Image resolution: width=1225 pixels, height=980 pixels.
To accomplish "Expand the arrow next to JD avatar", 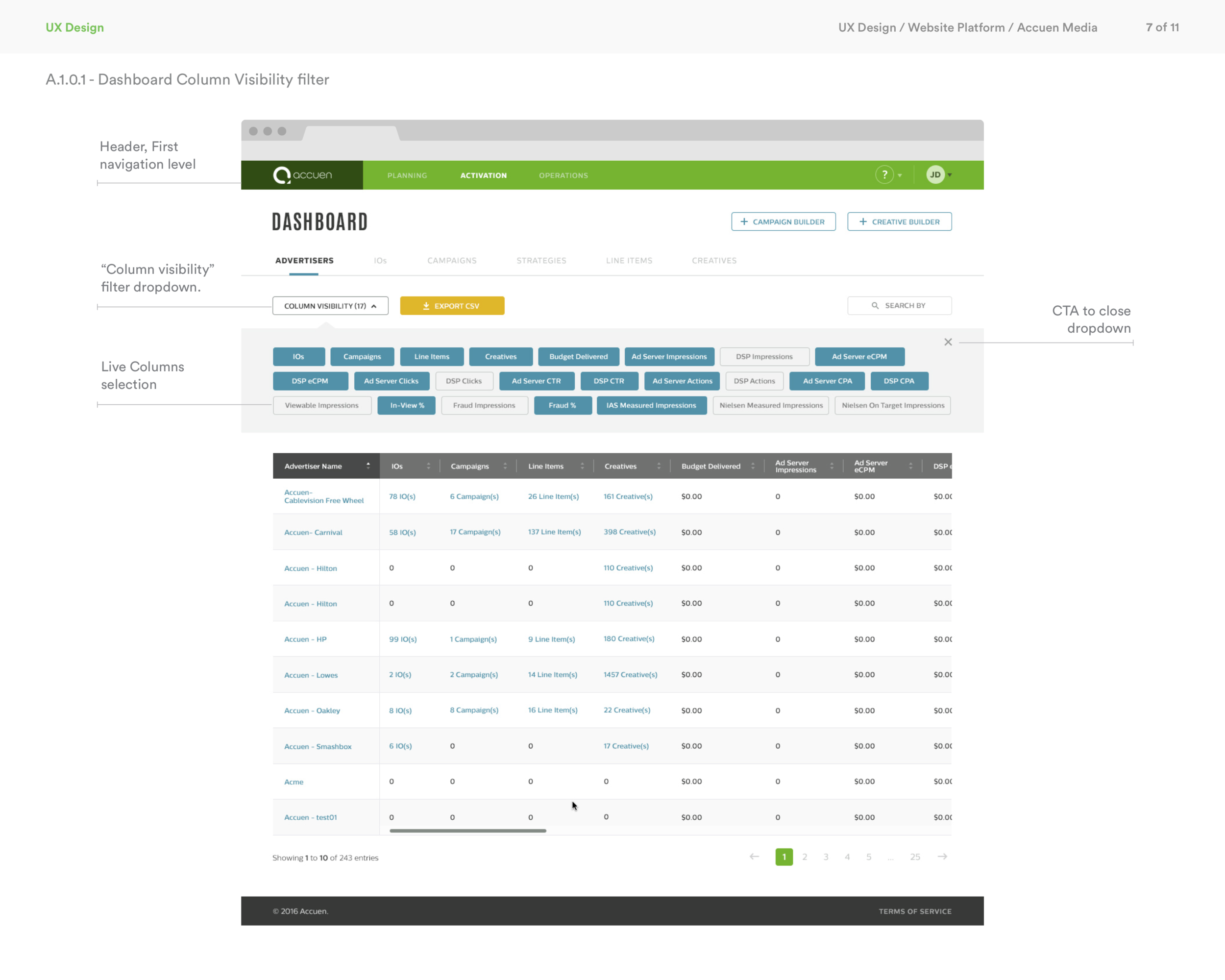I will pos(950,175).
